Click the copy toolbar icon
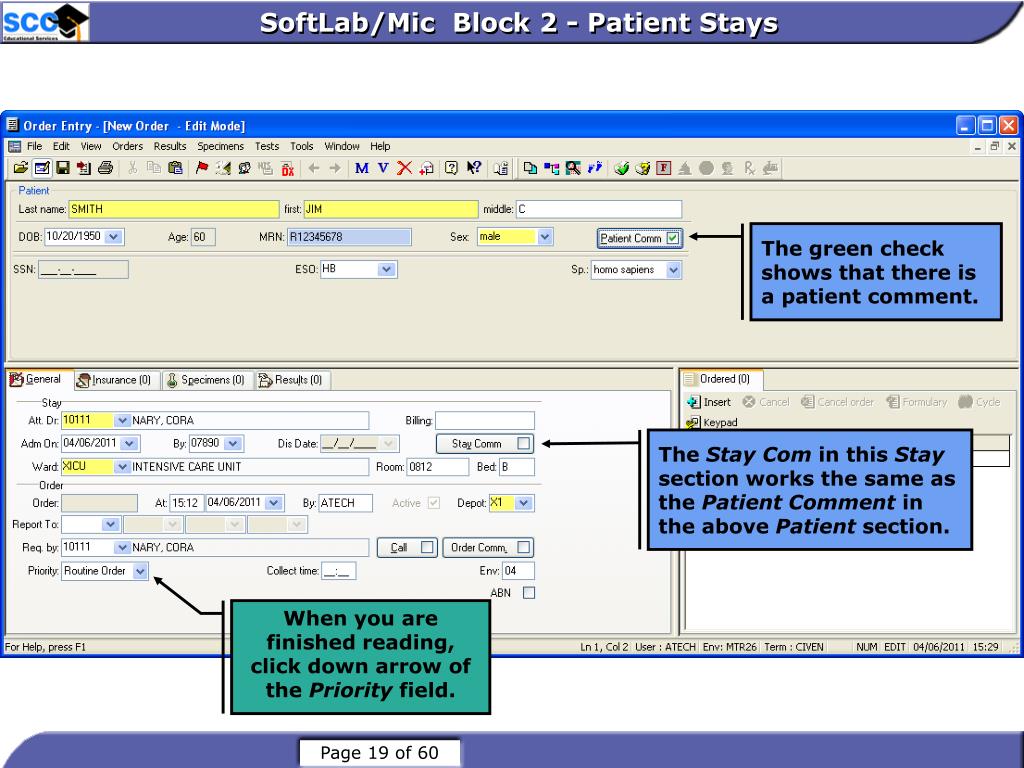1024x768 pixels. tap(153, 168)
